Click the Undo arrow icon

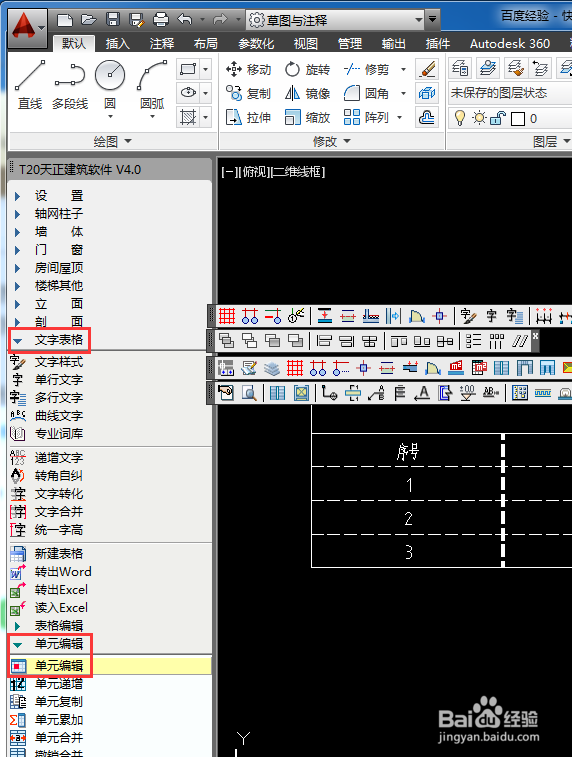(x=185, y=19)
